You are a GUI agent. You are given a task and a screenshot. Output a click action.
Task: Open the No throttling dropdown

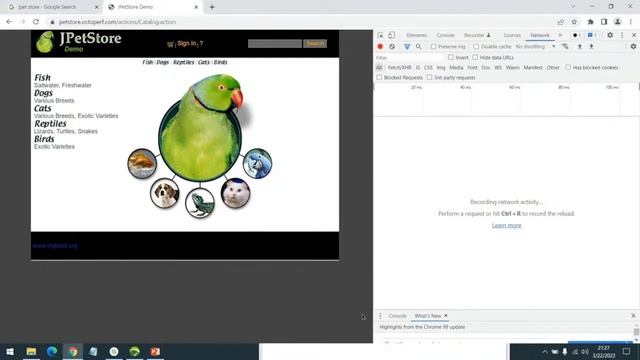point(535,47)
